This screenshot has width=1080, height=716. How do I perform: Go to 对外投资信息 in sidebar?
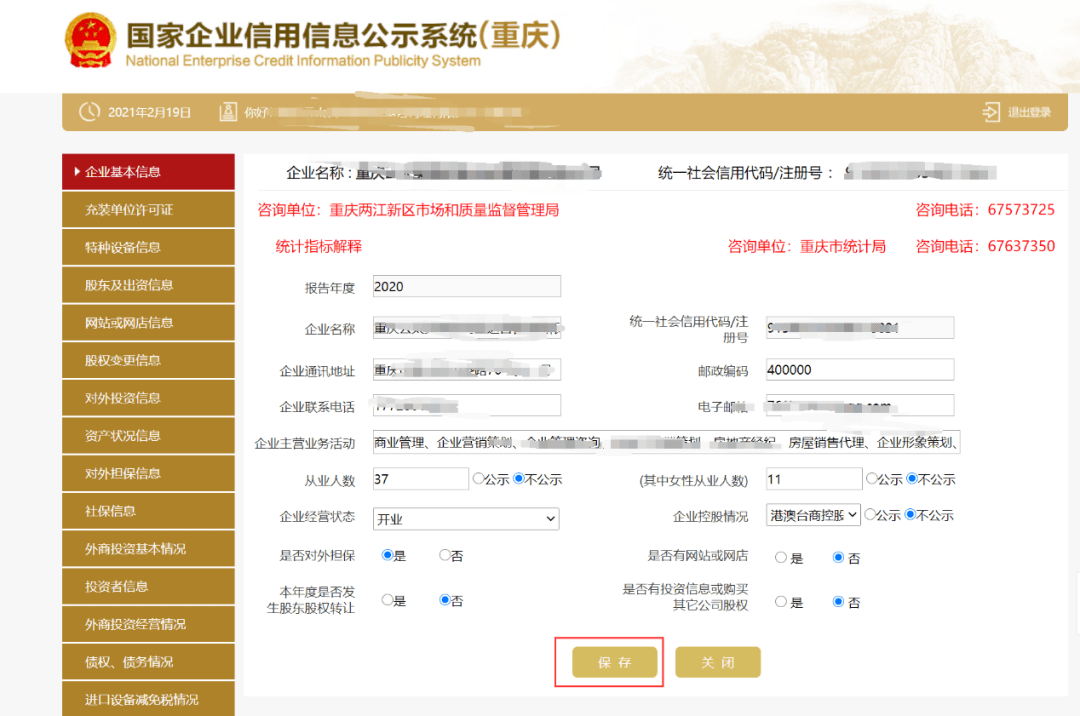(148, 398)
